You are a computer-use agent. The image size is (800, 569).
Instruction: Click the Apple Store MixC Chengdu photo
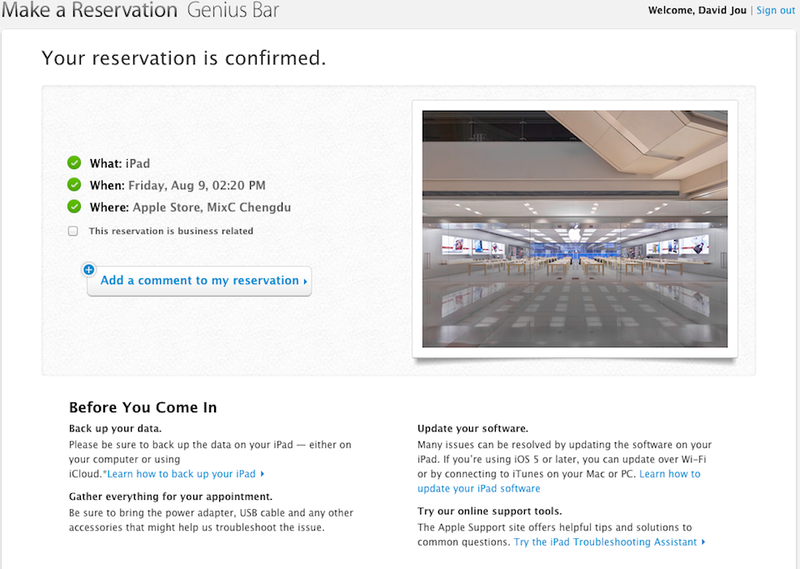click(574, 229)
